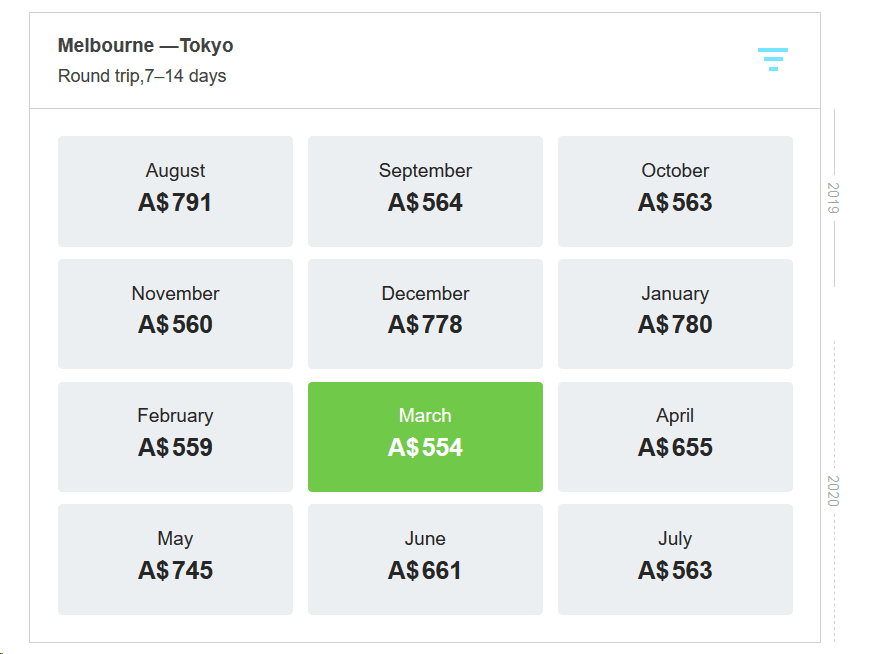Open the filter options icon
Screen dimensions: 871x654
click(772, 60)
